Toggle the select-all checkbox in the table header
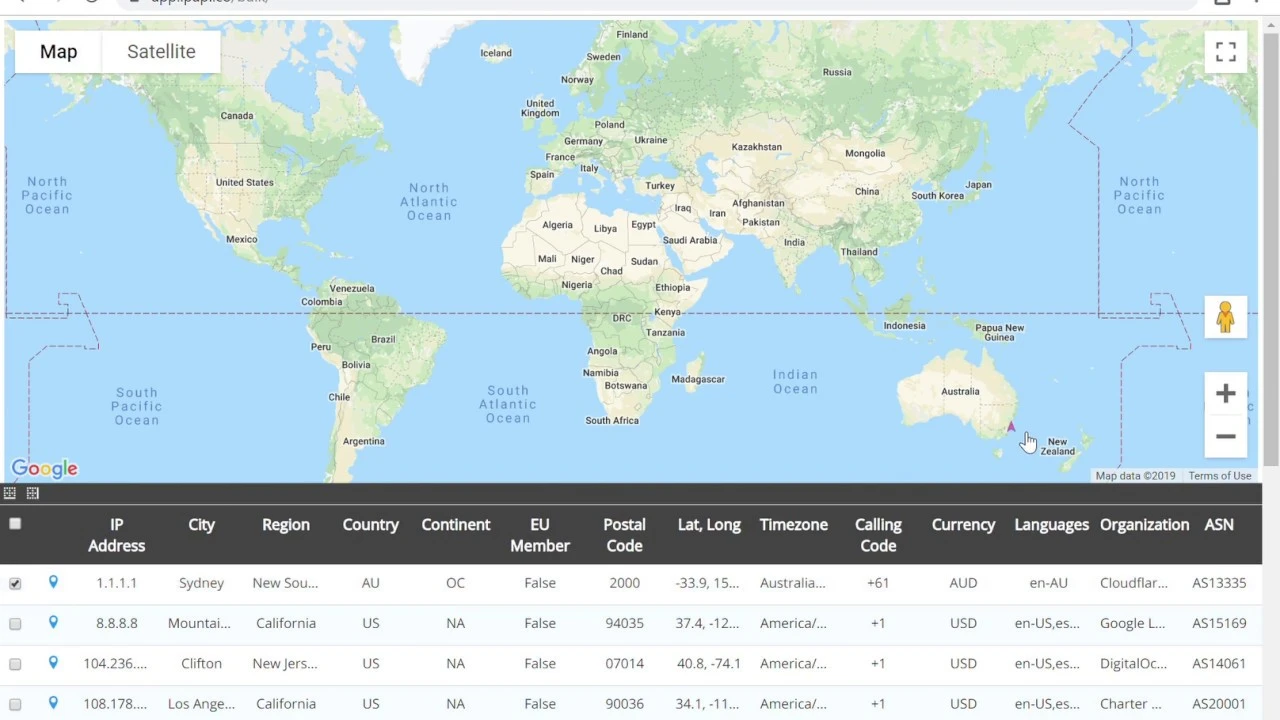The height and width of the screenshot is (720, 1280). (15, 523)
